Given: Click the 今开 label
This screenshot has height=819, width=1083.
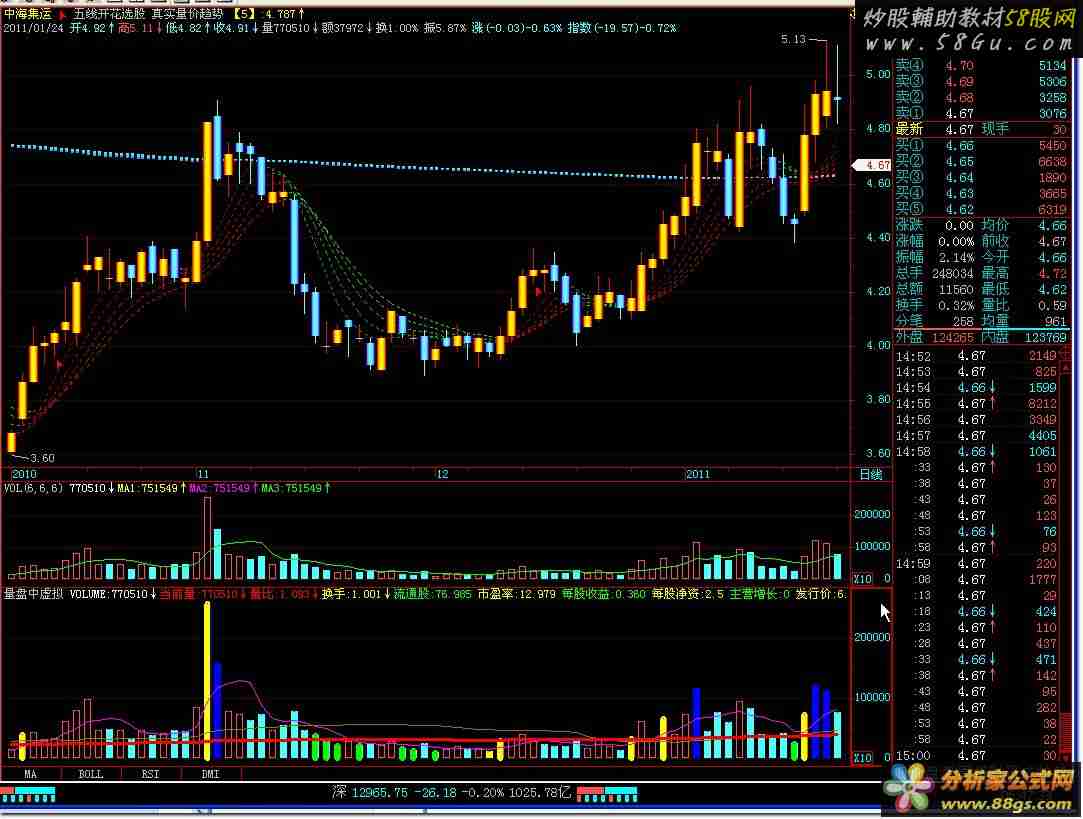Looking at the screenshot, I should point(995,258).
